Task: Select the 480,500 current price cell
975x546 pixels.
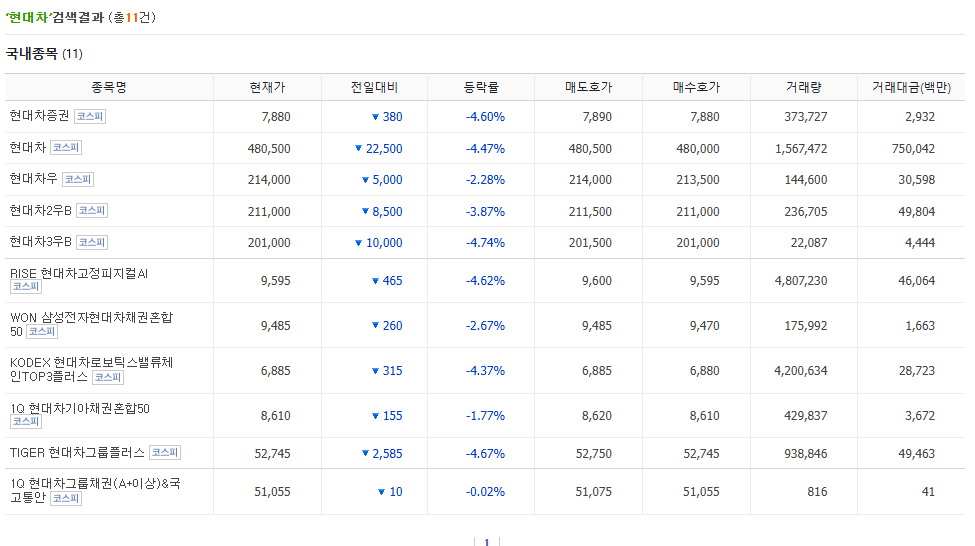Action: 269,149
